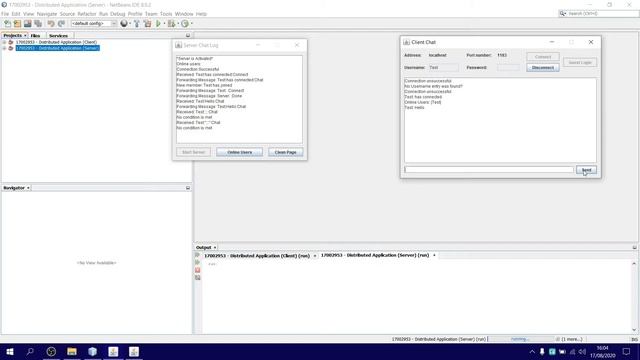Switch to the Files tab
This screenshot has width=640, height=360.
coord(36,36)
